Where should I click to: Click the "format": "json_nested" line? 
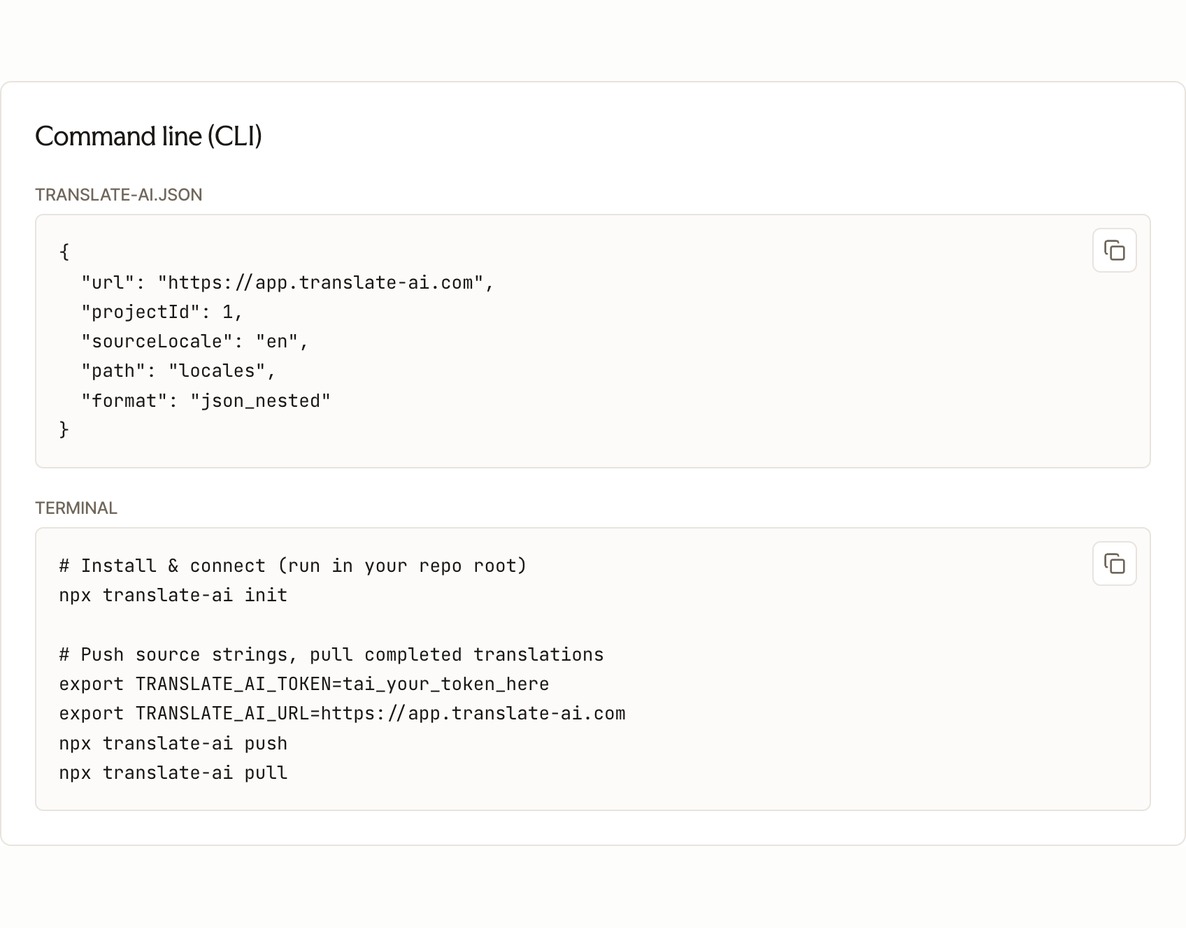click(206, 400)
